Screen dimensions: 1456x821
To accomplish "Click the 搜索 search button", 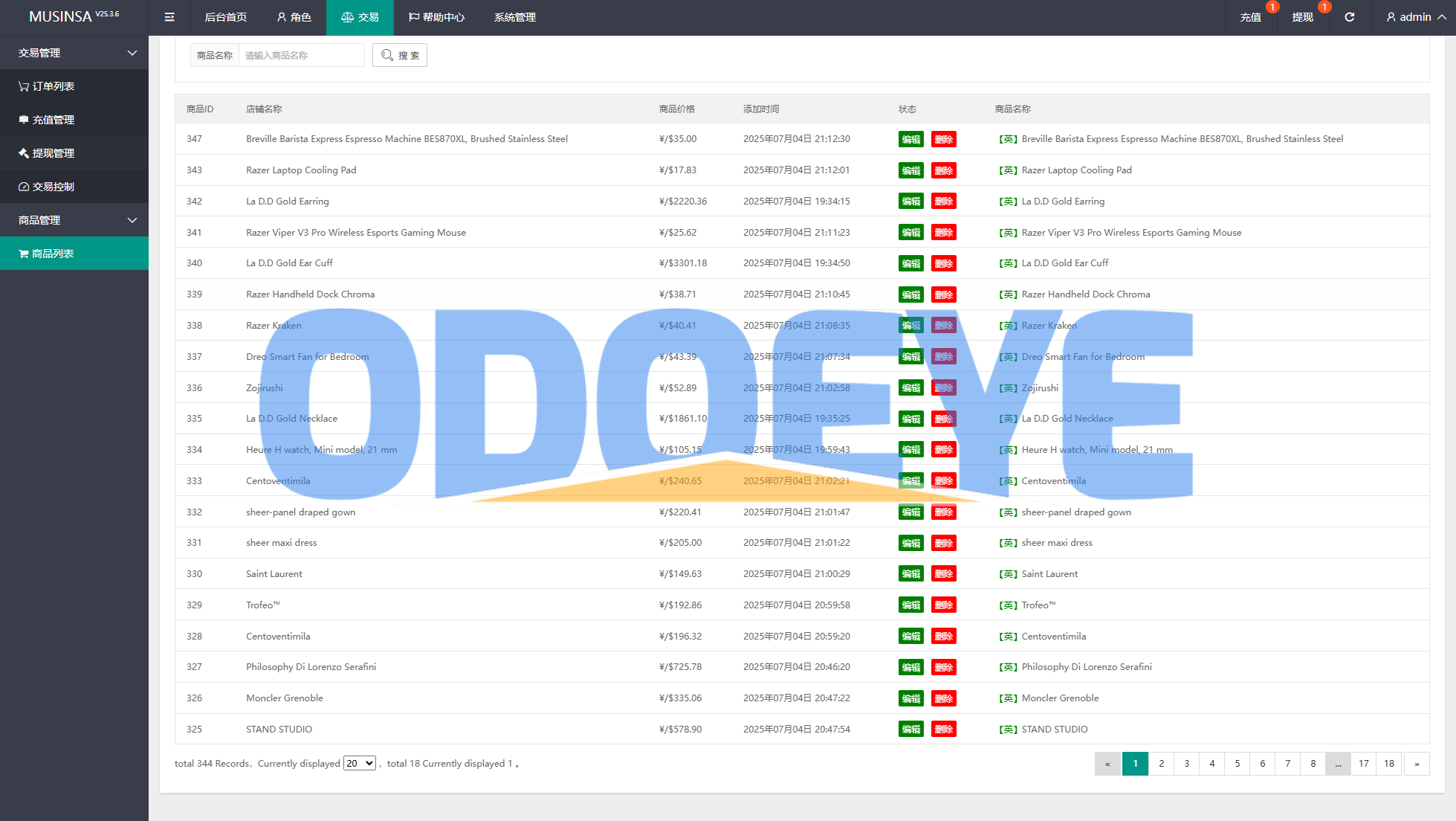I will (400, 55).
